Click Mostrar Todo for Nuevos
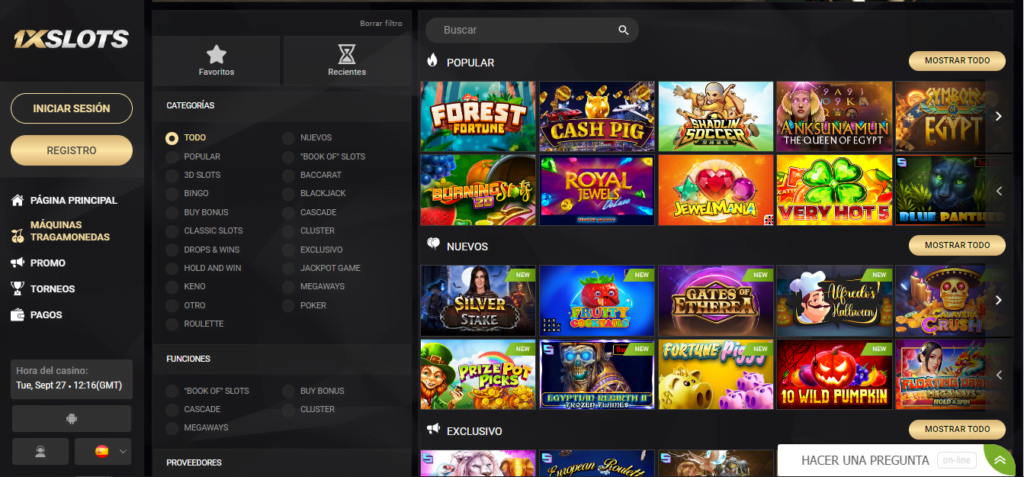1024x477 pixels. (x=957, y=245)
